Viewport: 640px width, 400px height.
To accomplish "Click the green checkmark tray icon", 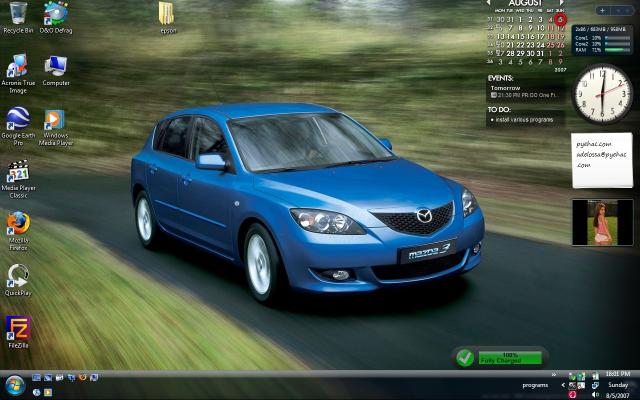I will click(x=572, y=378).
